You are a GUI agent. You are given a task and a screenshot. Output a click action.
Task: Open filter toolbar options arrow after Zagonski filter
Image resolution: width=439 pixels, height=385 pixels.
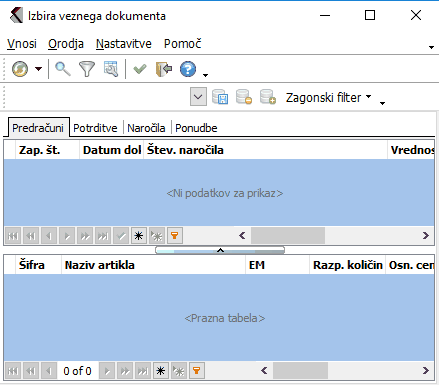pos(383,103)
